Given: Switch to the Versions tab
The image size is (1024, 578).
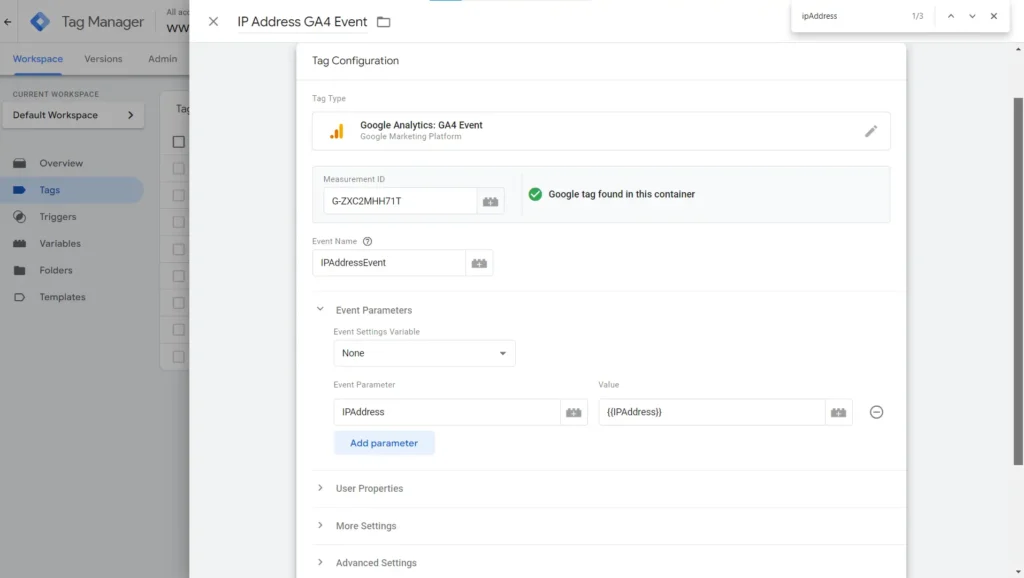Looking at the screenshot, I should [102, 59].
